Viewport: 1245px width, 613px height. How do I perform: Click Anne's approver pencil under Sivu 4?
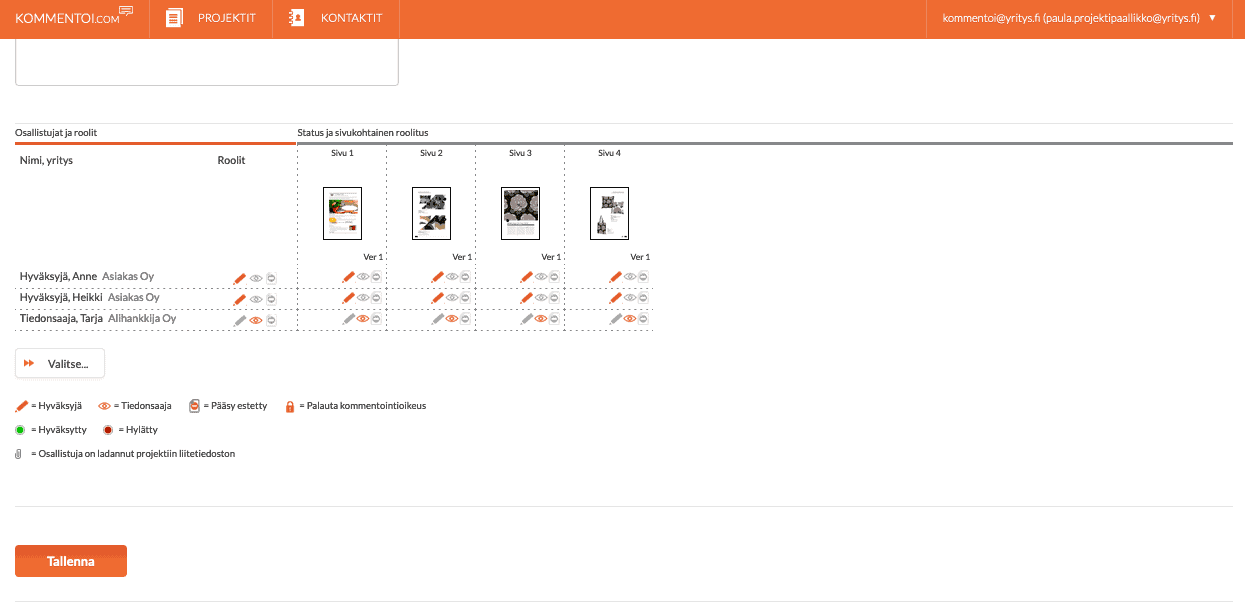point(616,277)
